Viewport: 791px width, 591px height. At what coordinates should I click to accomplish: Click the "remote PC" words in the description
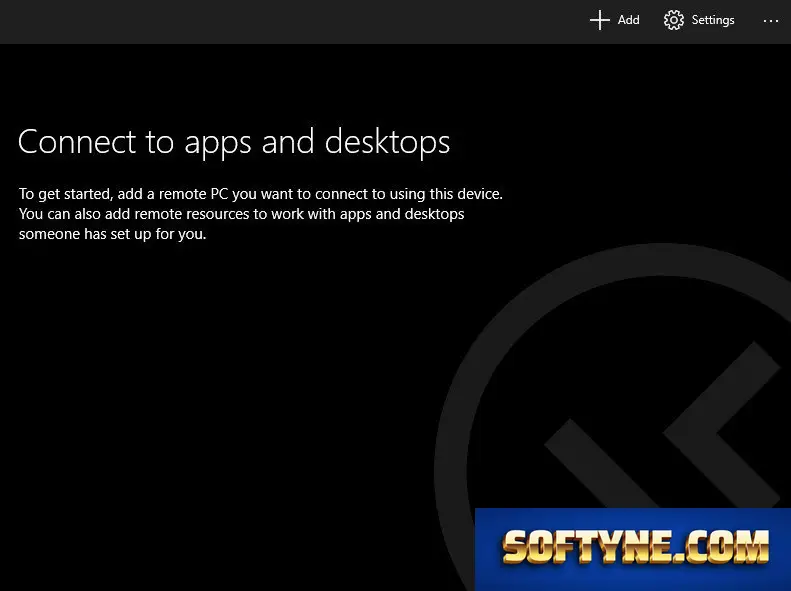194,194
